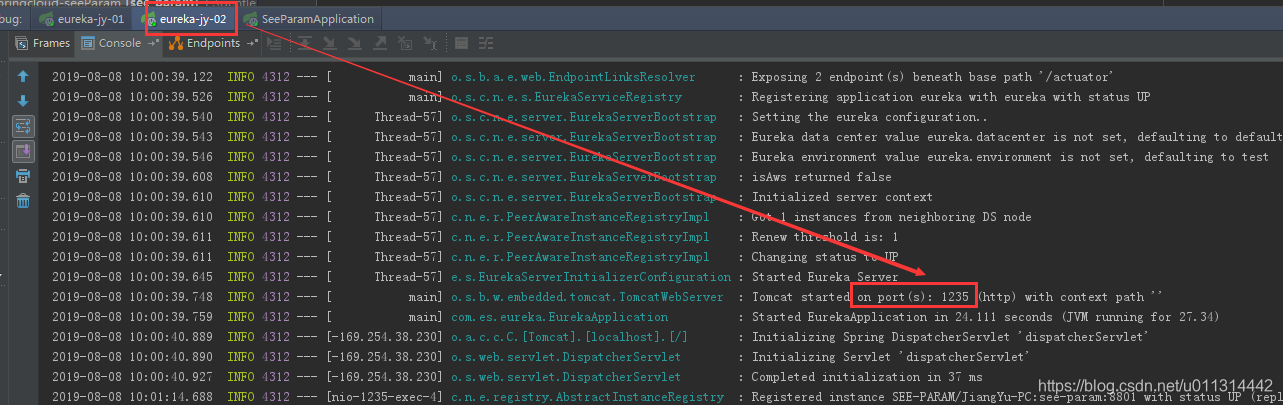The height and width of the screenshot is (405, 1283).
Task: Click the Trace Current Stream Chain icon
Action: point(487,43)
